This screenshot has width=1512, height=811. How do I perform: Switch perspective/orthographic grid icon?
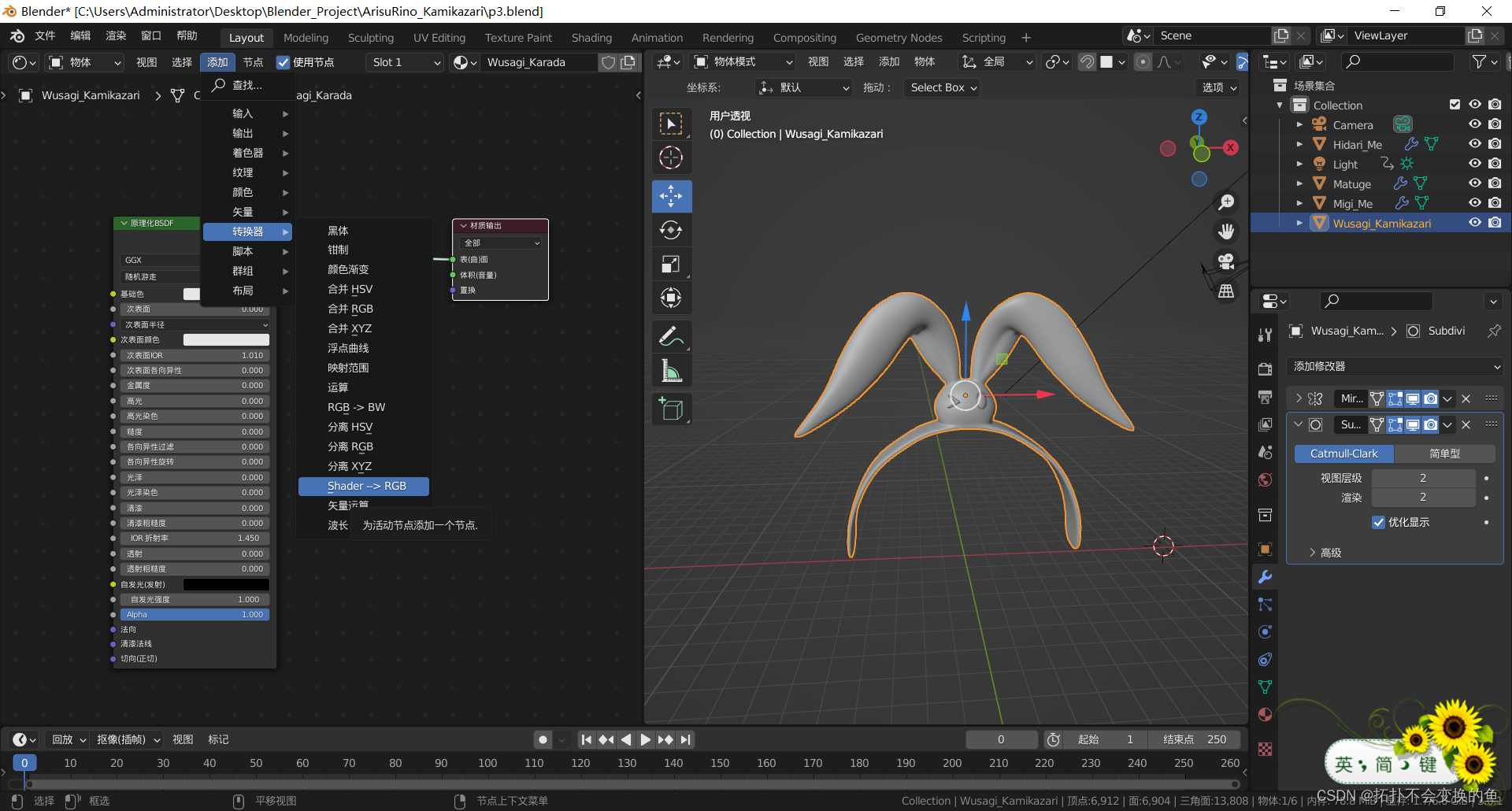pos(1226,291)
